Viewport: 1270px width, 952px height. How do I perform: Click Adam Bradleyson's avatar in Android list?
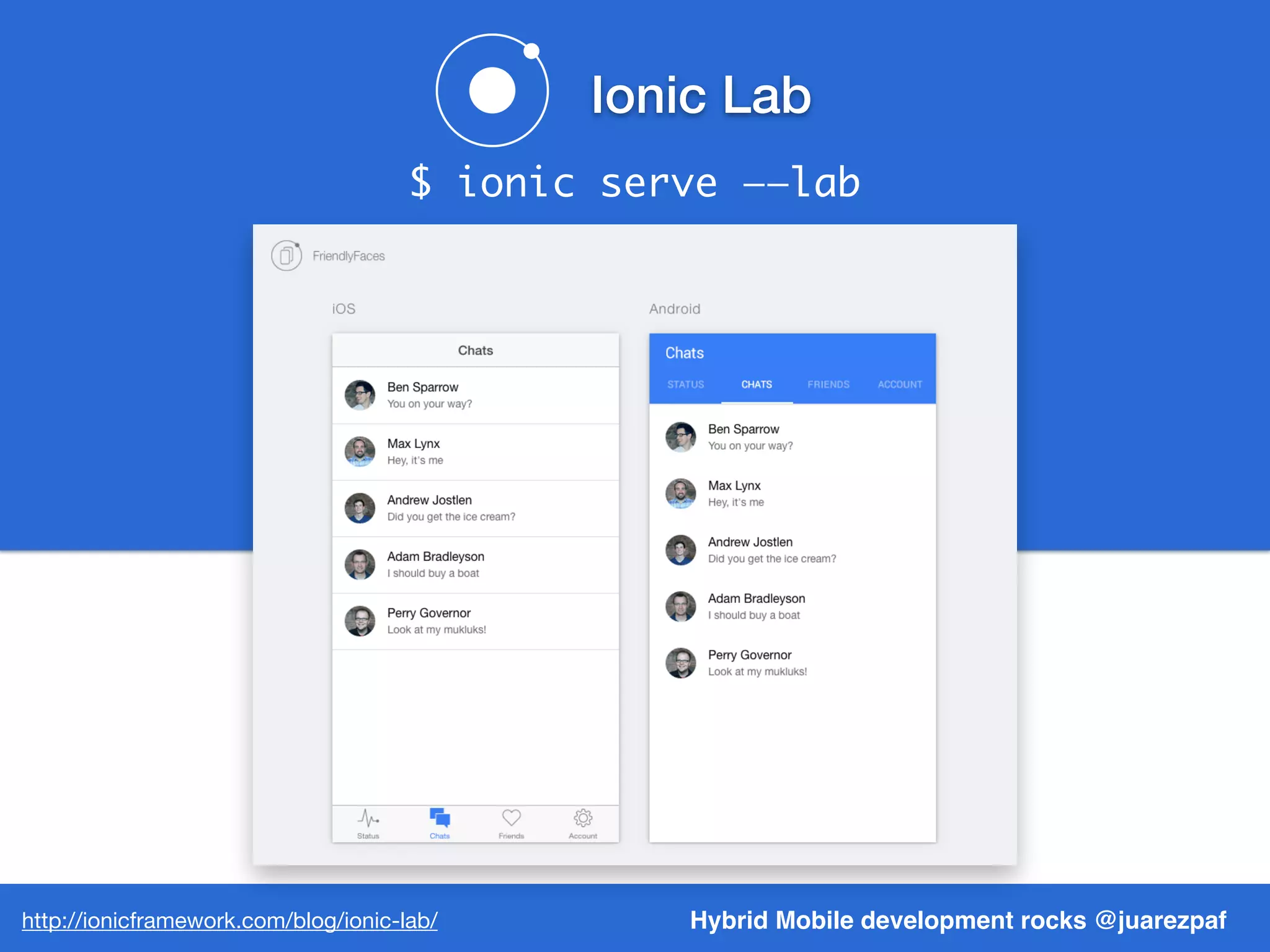[681, 607]
